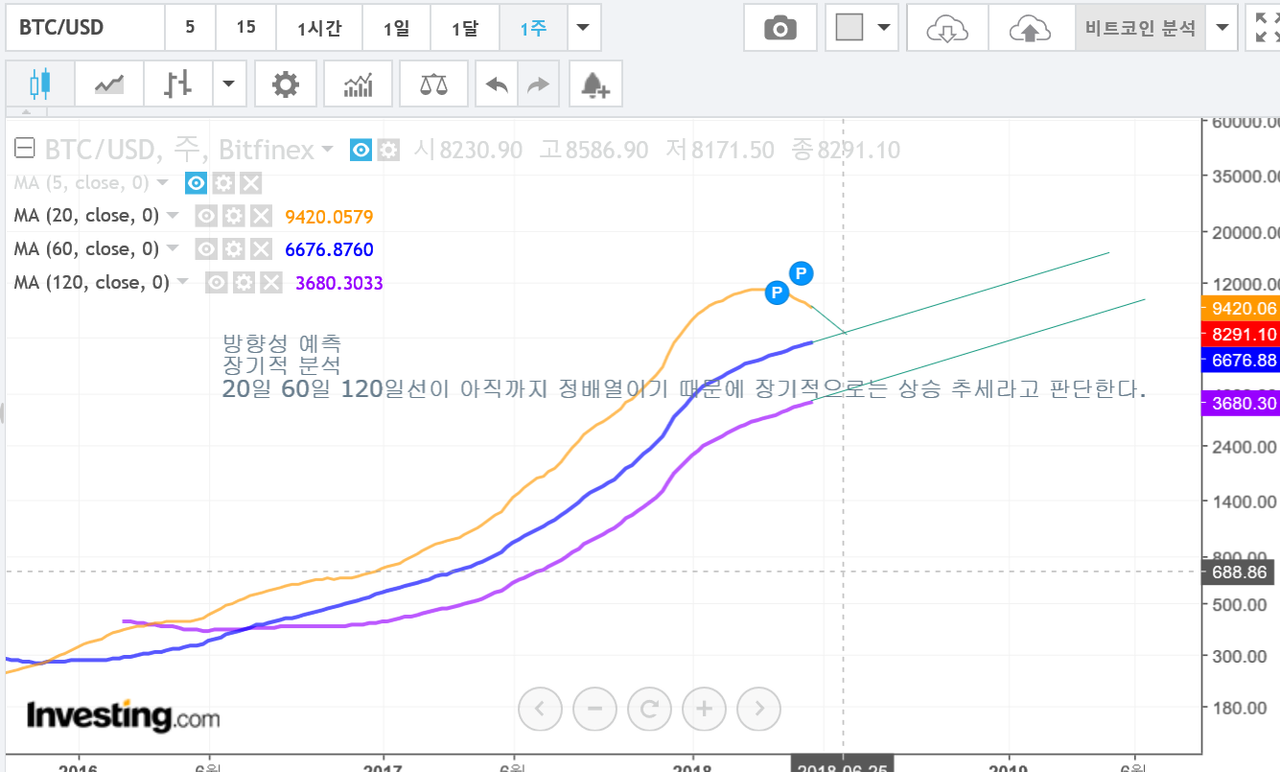
Task: Show the MA (5, close, 0) line
Action: pos(196,183)
